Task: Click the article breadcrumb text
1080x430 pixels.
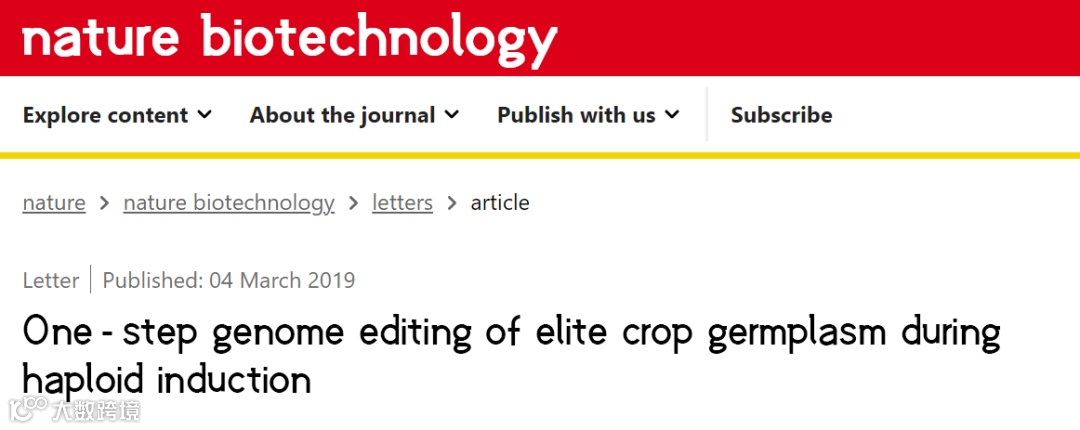Action: coord(500,203)
